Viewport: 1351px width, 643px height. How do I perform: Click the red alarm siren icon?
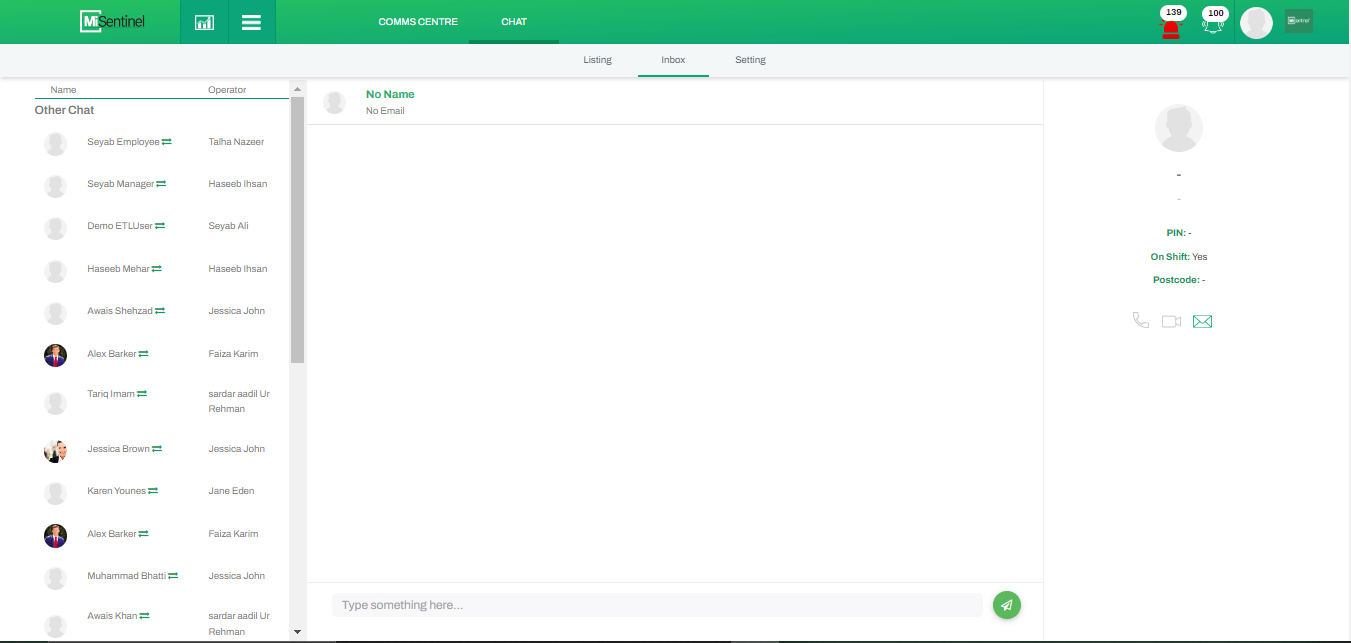[1170, 27]
